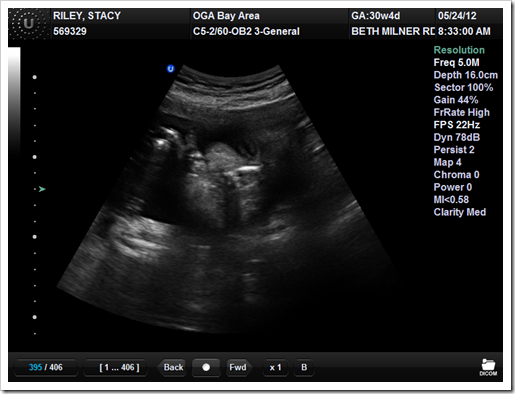Click the OGA Bay Area label
The width and height of the screenshot is (515, 394).
(226, 16)
